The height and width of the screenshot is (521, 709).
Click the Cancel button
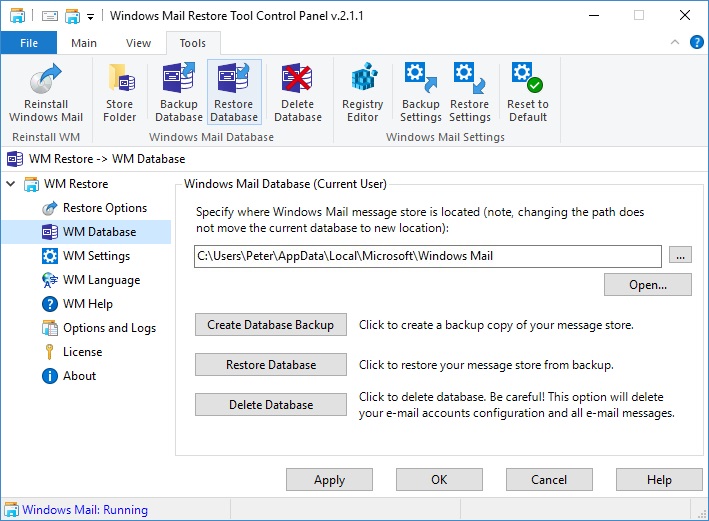pyautogui.click(x=549, y=479)
